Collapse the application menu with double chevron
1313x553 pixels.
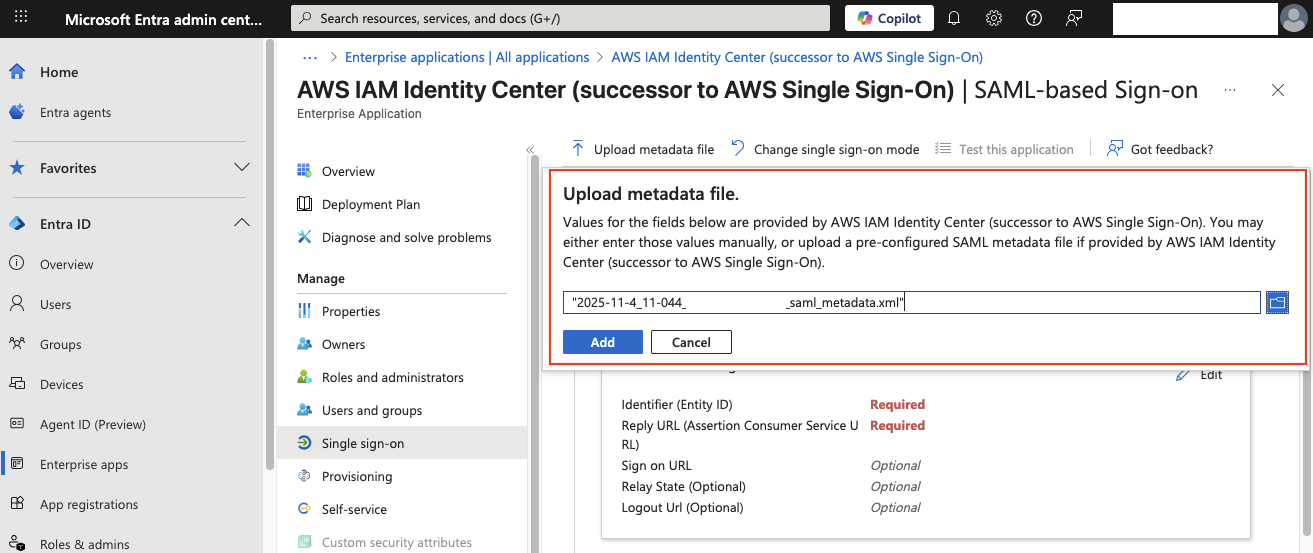[x=531, y=150]
